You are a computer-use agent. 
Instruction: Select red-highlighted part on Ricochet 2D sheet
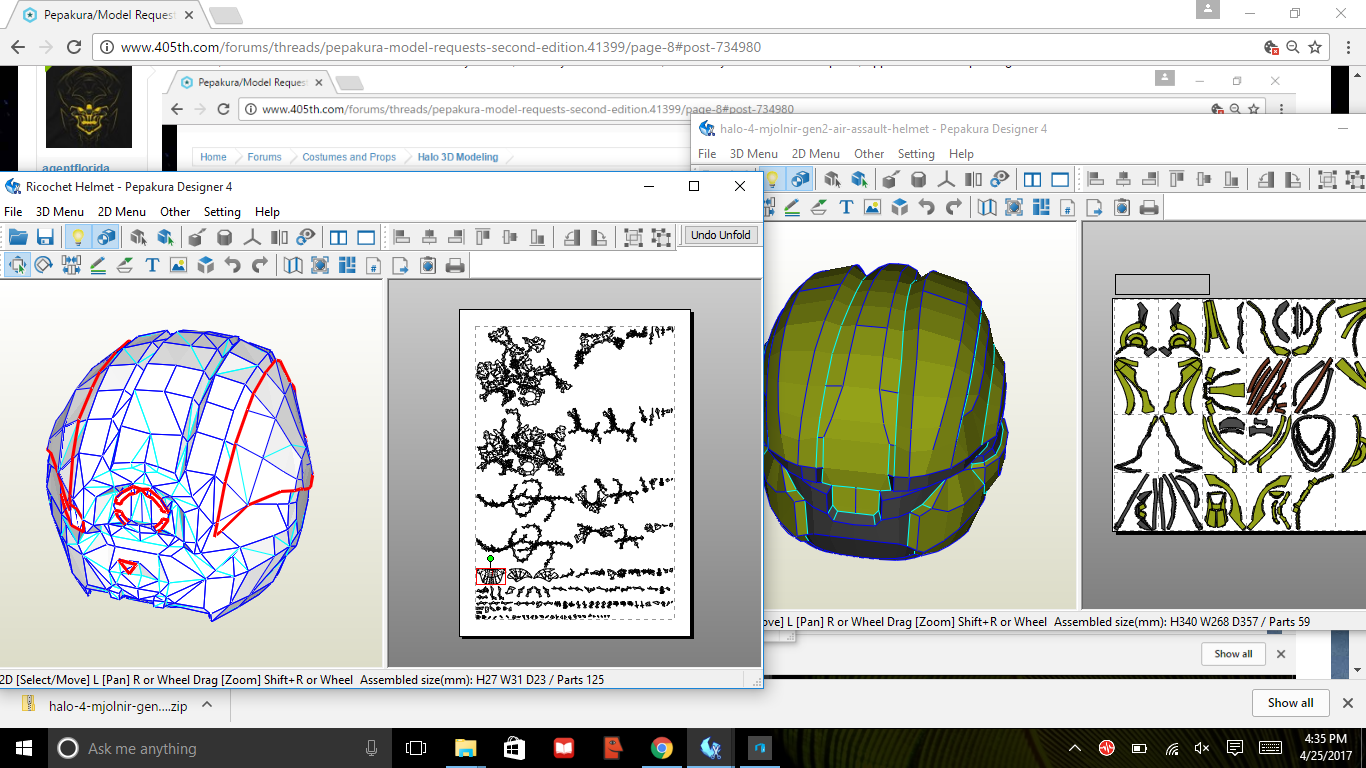pos(490,577)
